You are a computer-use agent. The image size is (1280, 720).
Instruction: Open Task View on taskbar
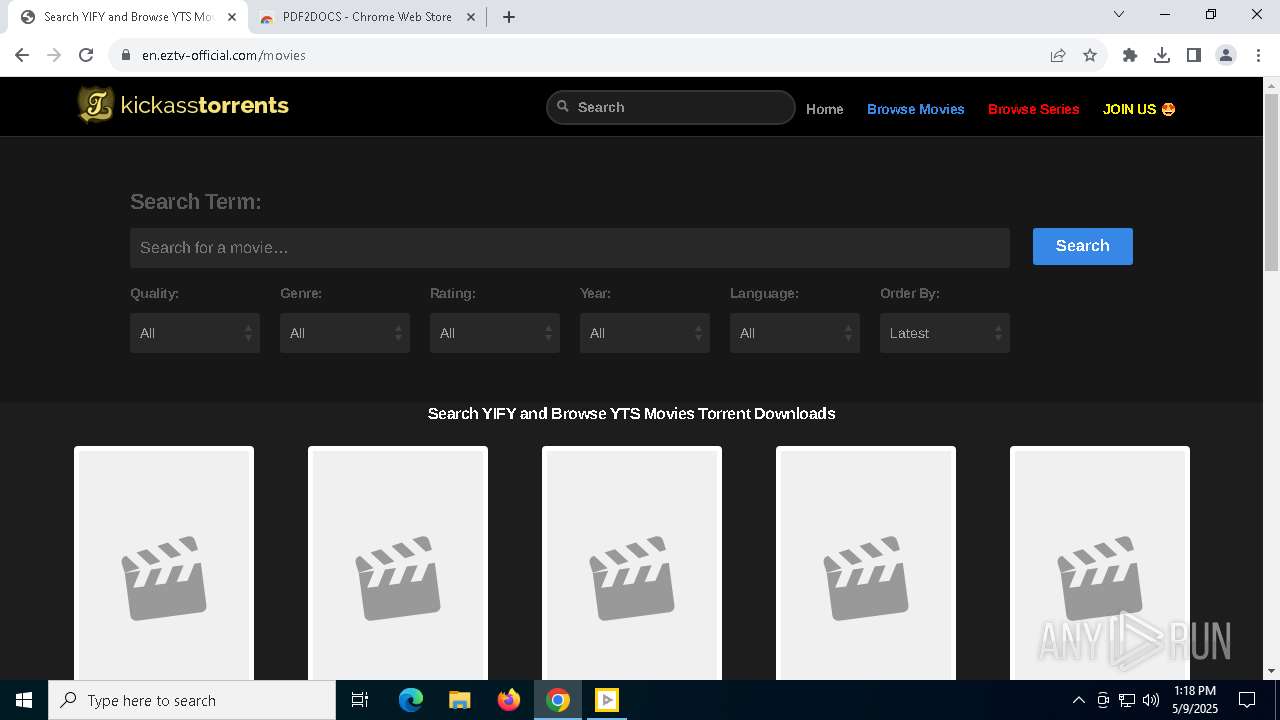click(x=360, y=700)
